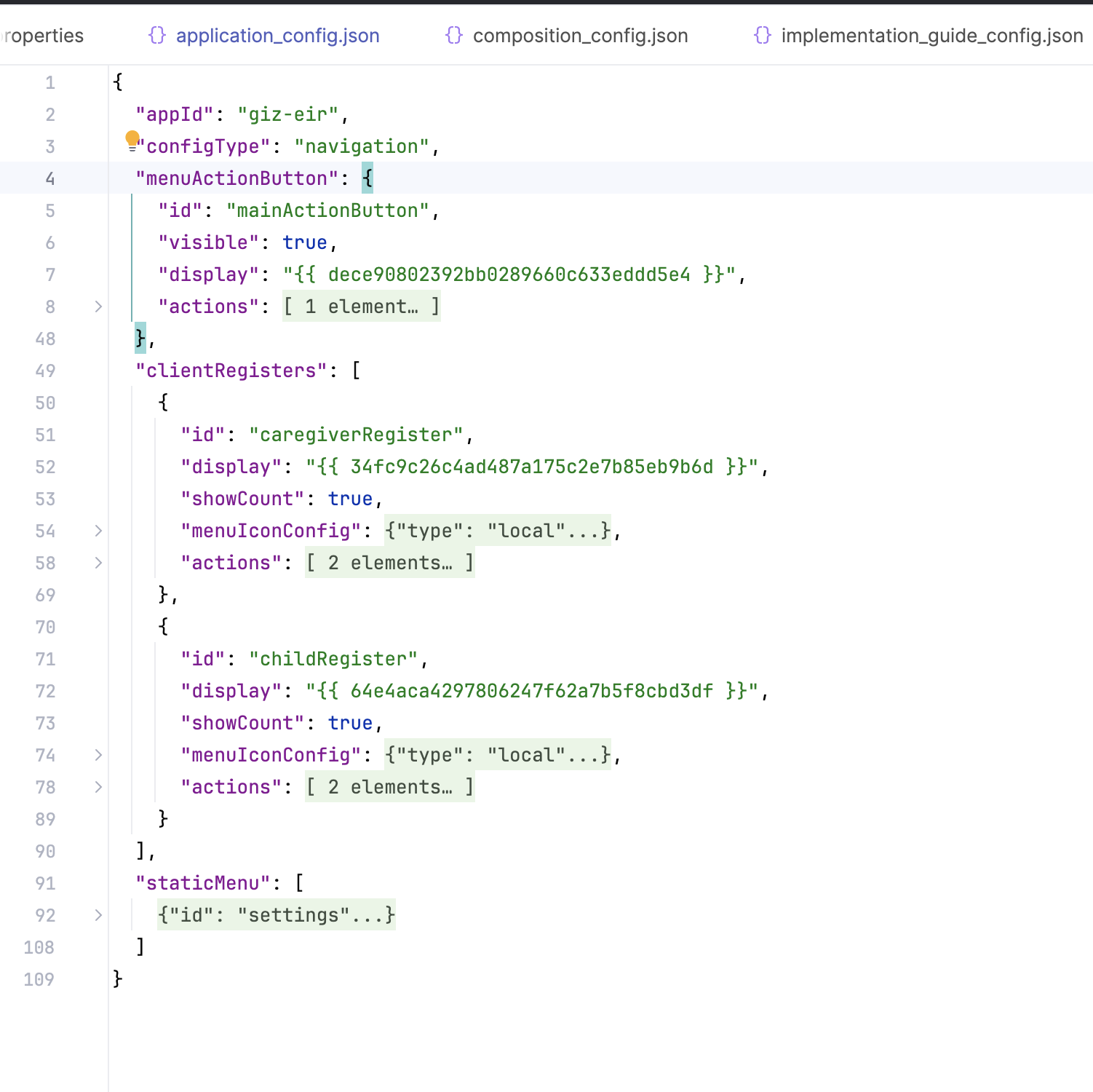1093x1092 pixels.
Task: Click the "childRegister" value
Action: tap(333, 659)
